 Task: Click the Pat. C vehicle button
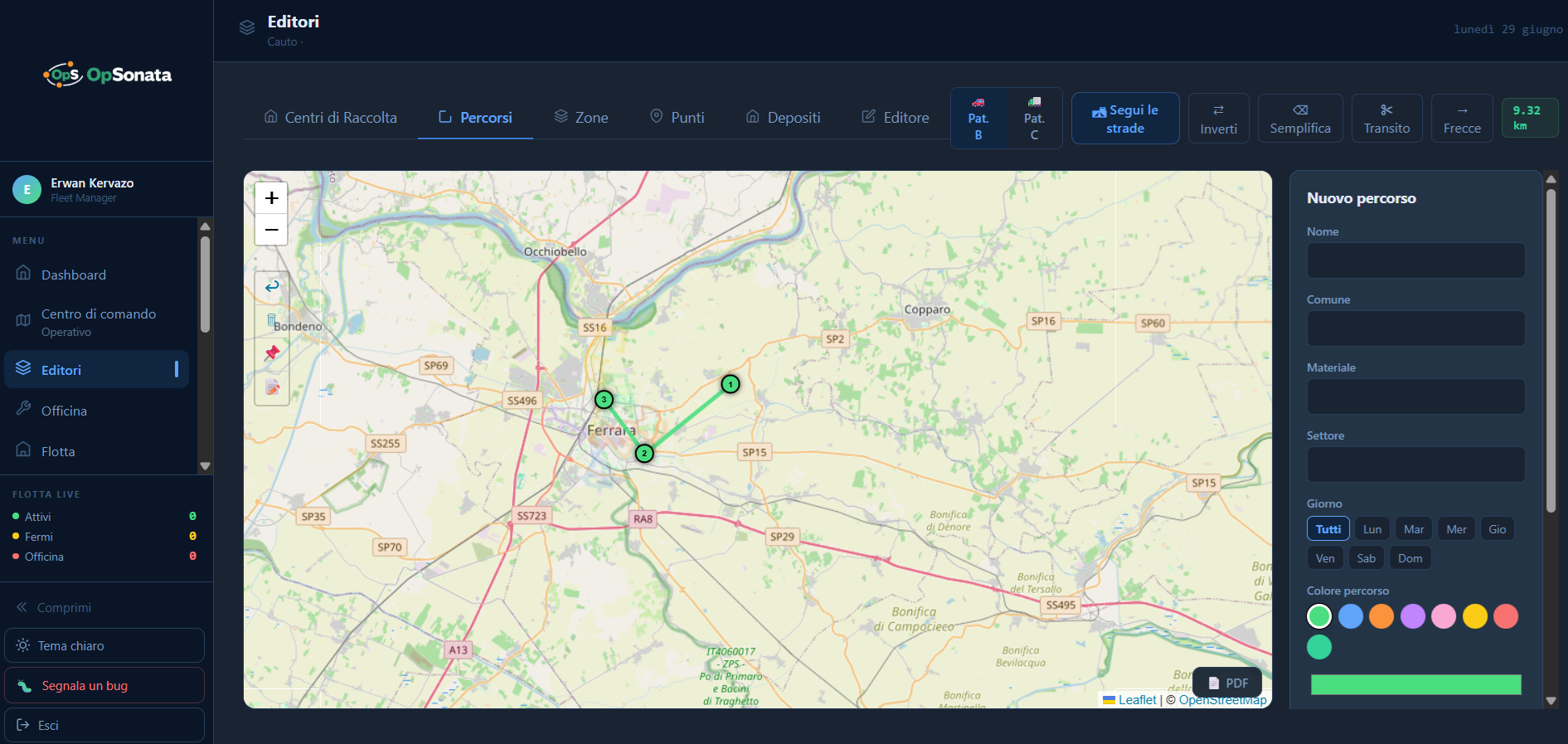pos(1034,119)
